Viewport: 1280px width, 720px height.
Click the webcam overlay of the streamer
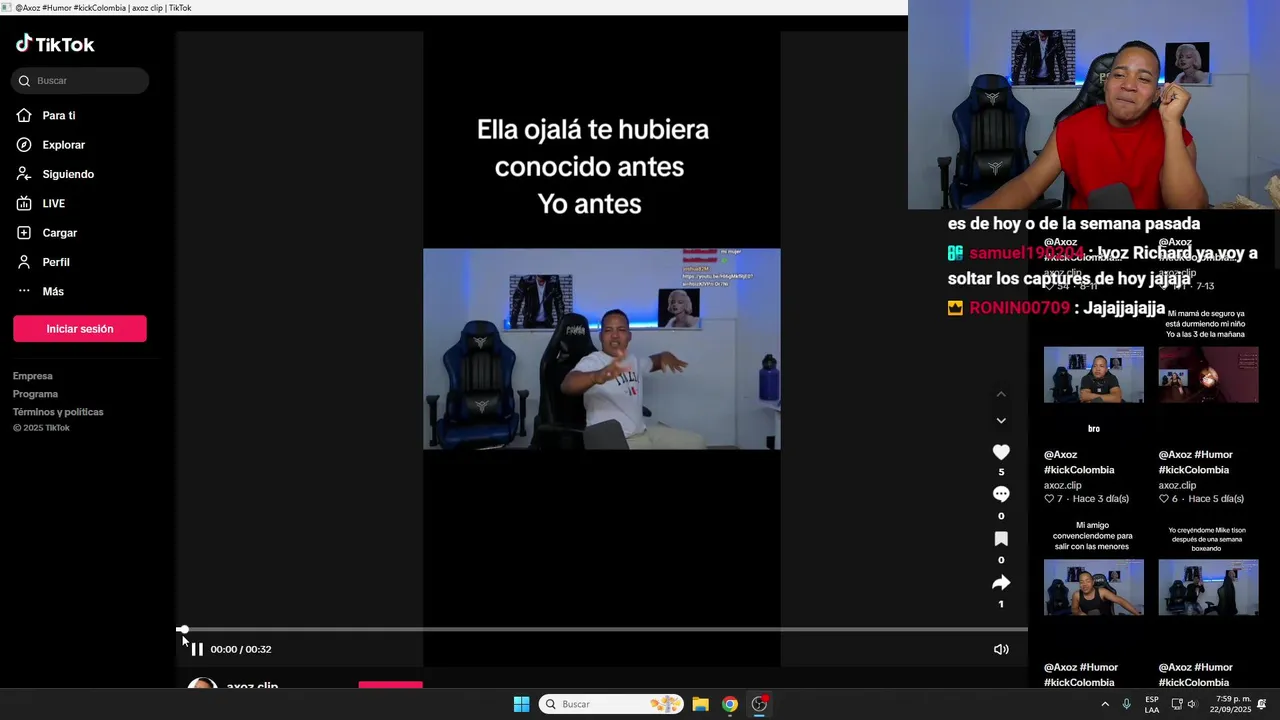click(x=1094, y=105)
